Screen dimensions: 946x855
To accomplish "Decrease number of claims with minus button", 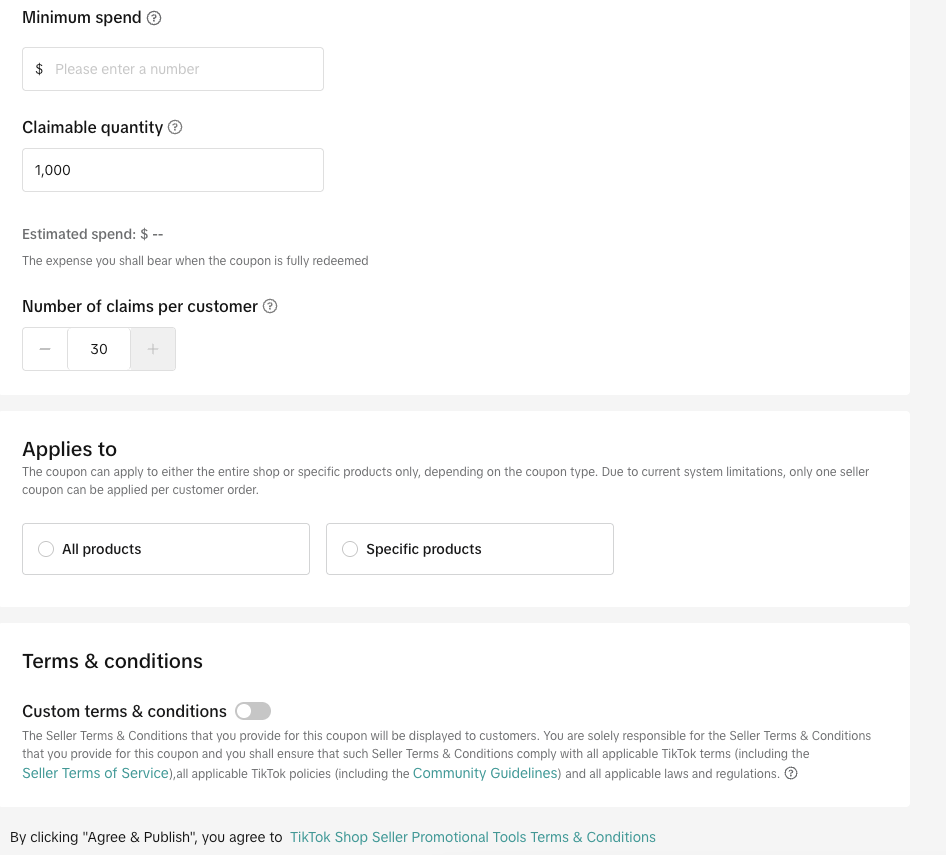I will tap(45, 349).
